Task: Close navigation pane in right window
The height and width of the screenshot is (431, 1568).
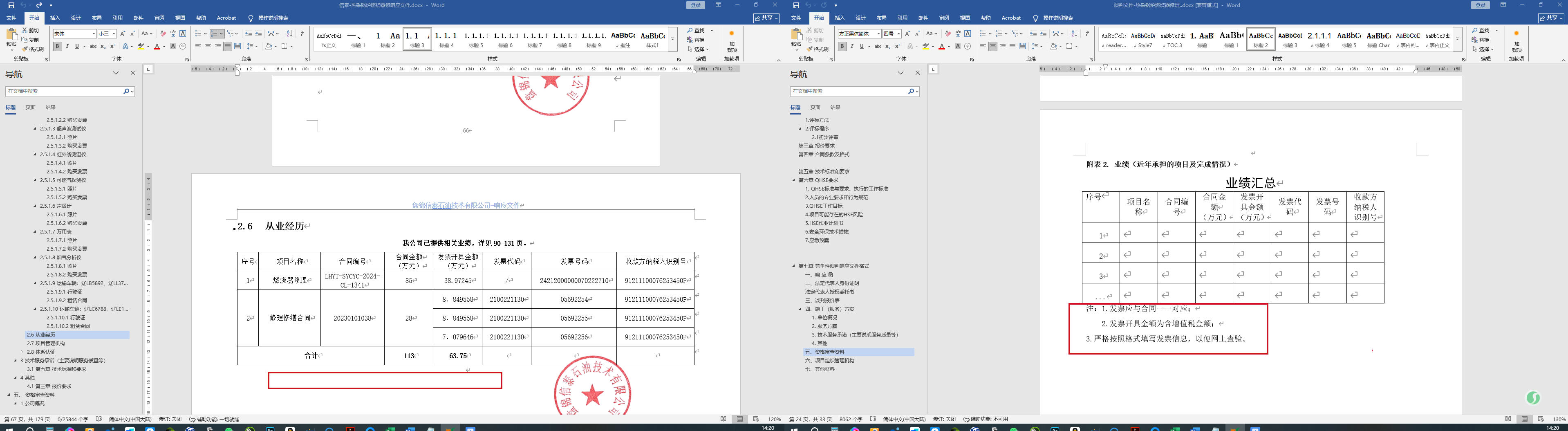Action: (917, 73)
